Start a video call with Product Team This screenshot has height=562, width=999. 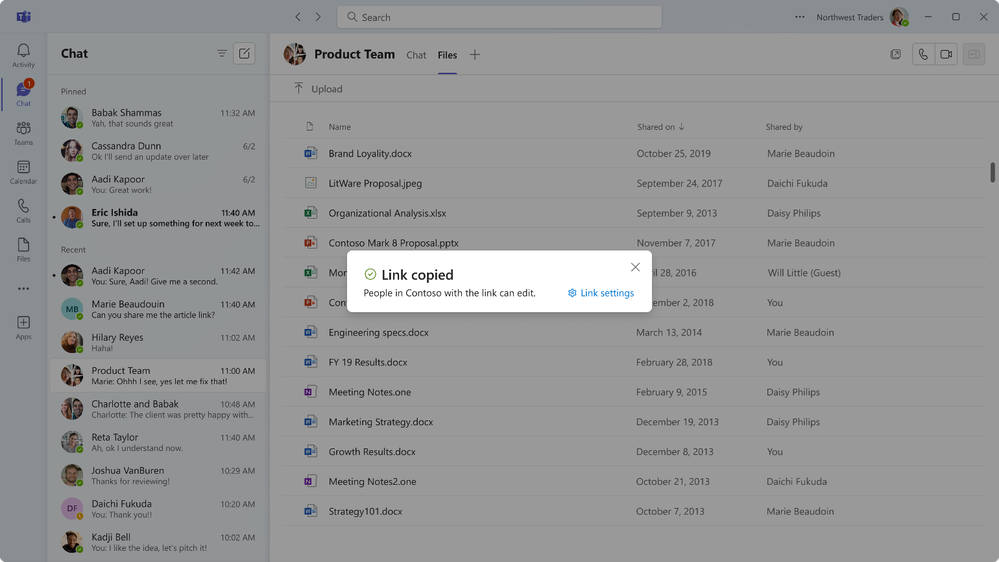[x=946, y=55]
